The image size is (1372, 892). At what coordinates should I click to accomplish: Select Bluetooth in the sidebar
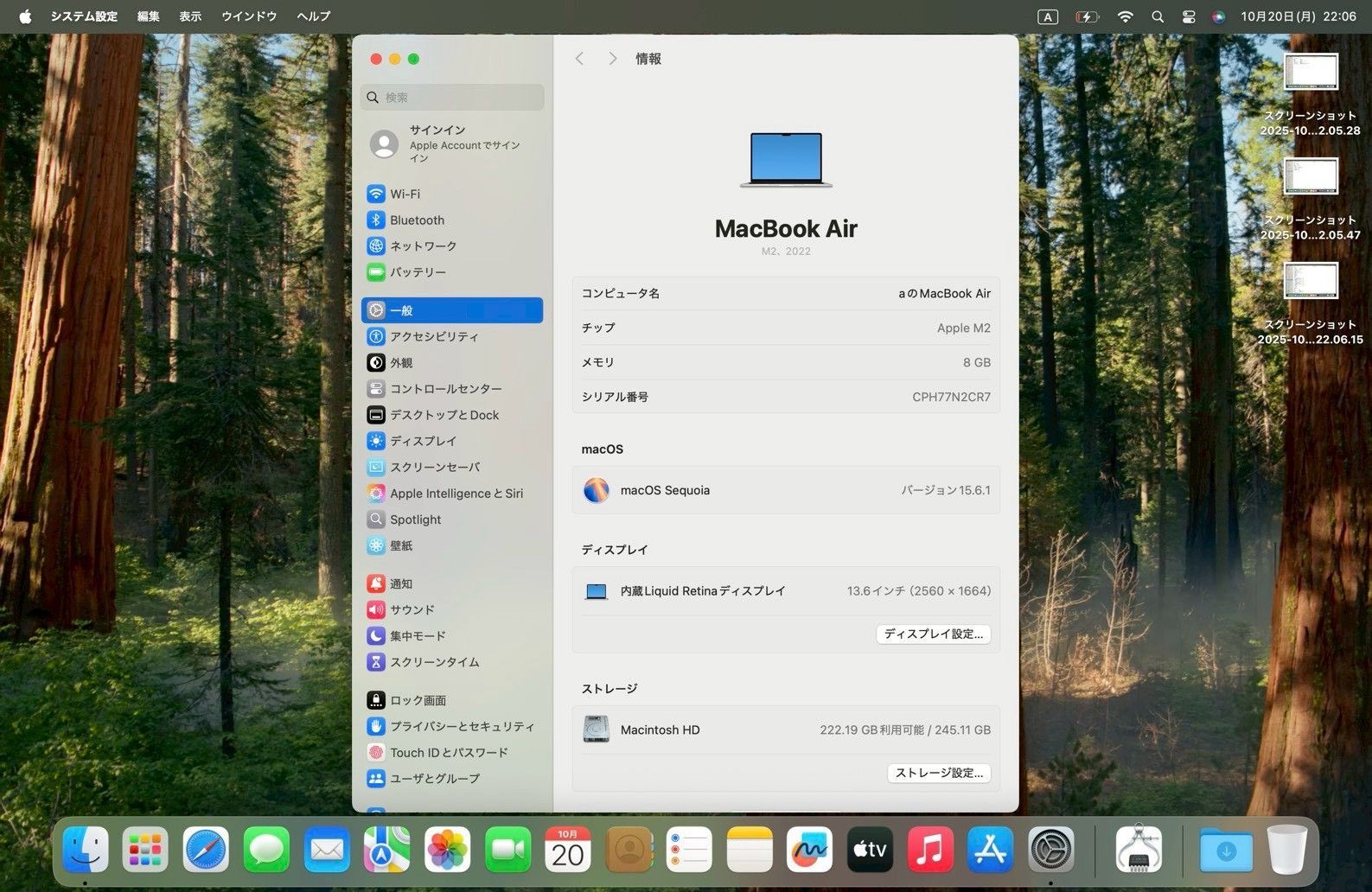click(x=416, y=220)
